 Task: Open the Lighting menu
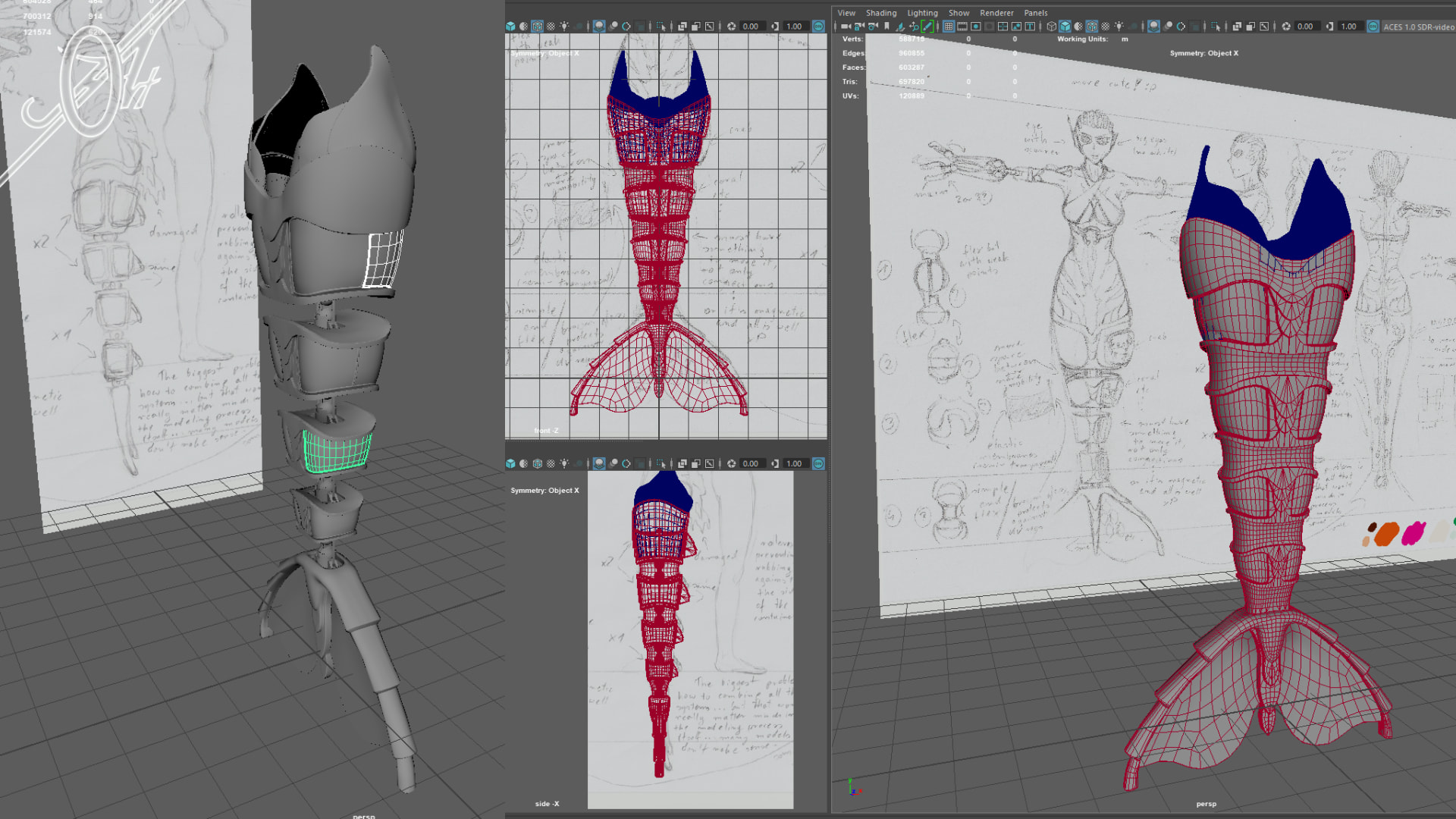pyautogui.click(x=922, y=13)
